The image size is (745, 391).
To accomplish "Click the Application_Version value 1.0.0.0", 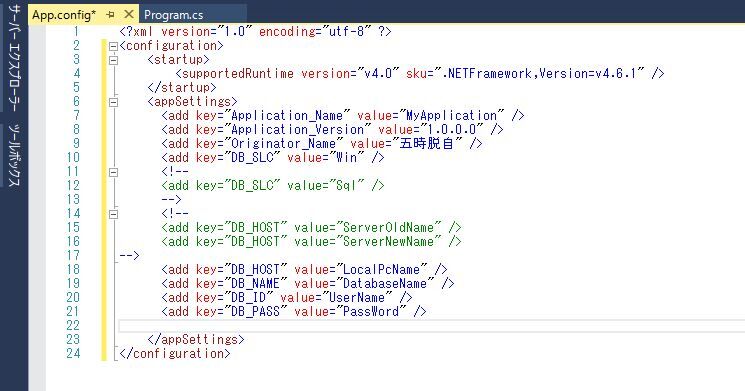I will click(451, 129).
